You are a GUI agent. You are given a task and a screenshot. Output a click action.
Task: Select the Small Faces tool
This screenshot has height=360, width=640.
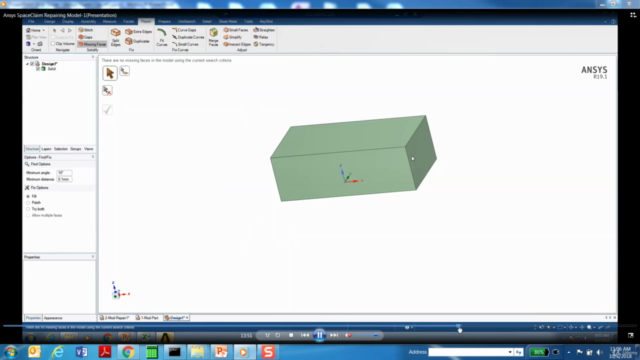236,30
